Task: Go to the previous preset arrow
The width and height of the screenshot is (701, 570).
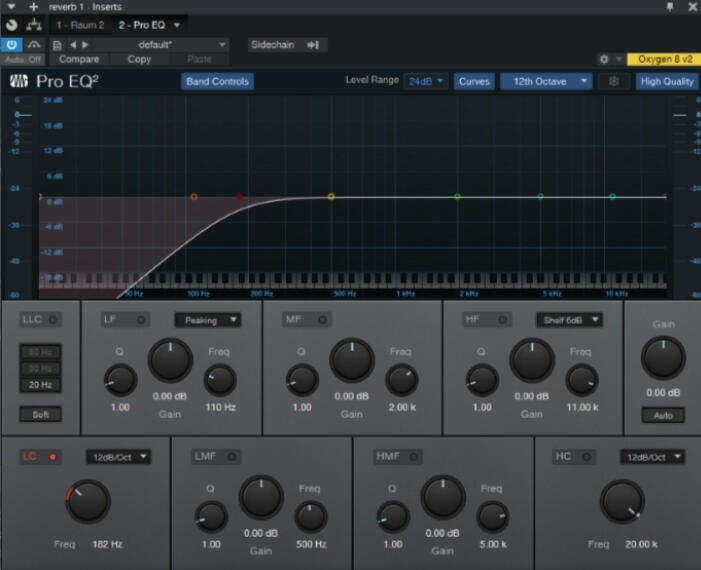Action: coord(72,45)
